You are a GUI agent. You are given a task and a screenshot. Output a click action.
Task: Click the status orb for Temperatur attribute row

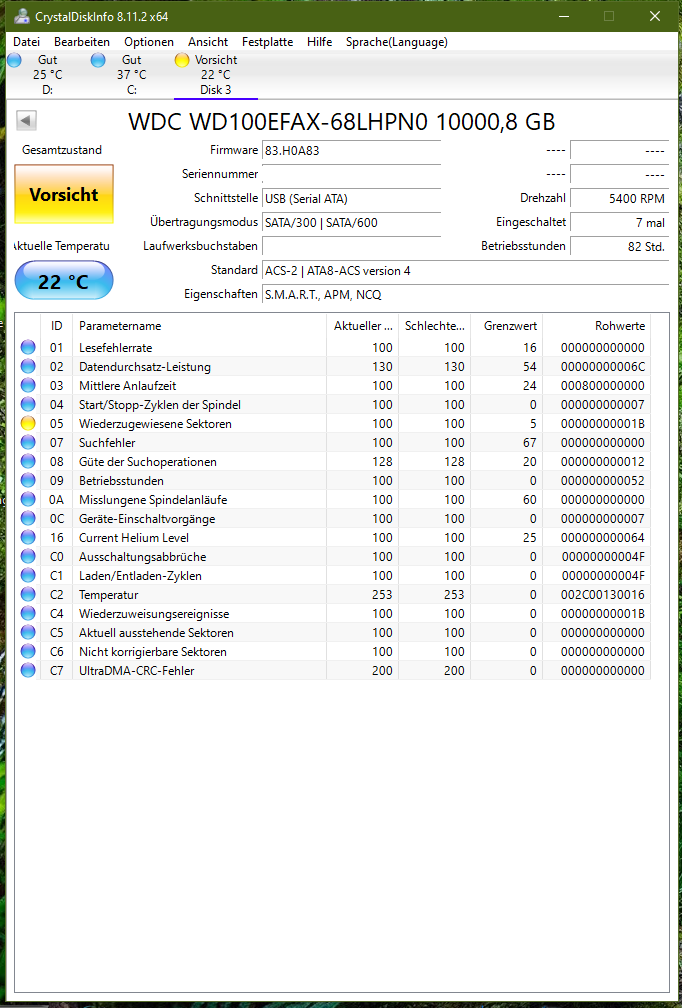(x=28, y=595)
